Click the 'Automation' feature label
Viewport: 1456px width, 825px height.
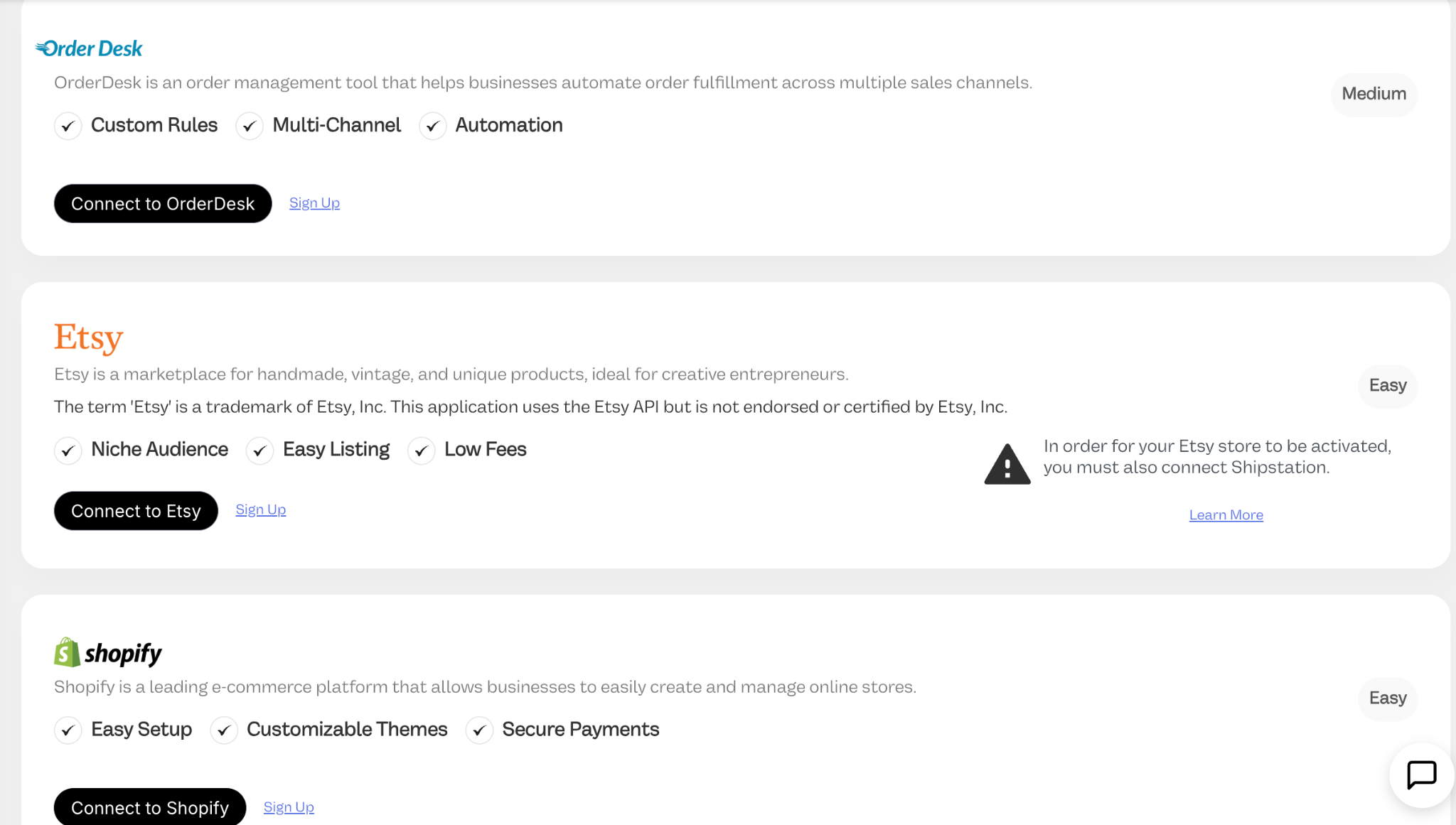[509, 125]
